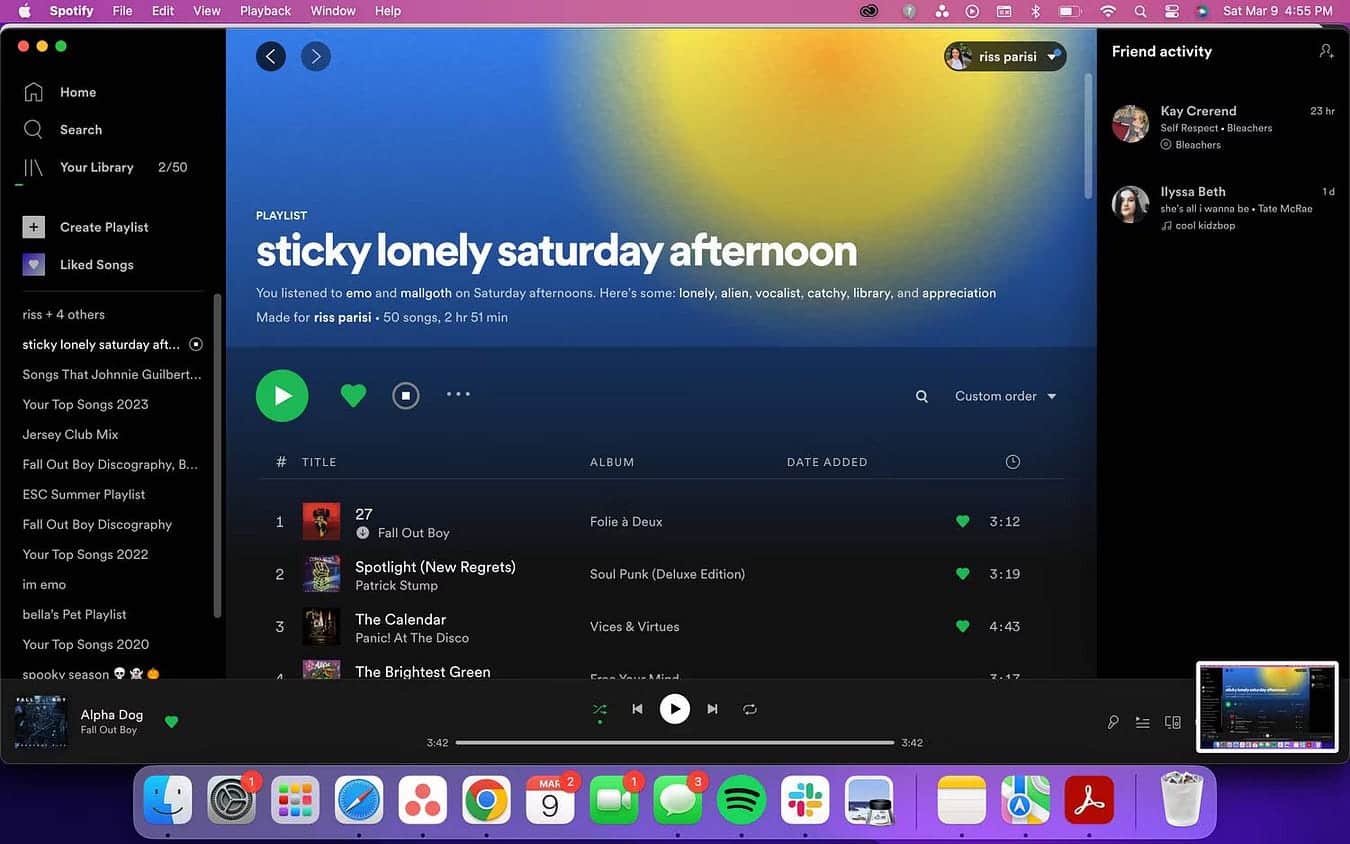This screenshot has width=1350, height=844.
Task: Open Control Center in the menu bar
Action: coord(1172,11)
